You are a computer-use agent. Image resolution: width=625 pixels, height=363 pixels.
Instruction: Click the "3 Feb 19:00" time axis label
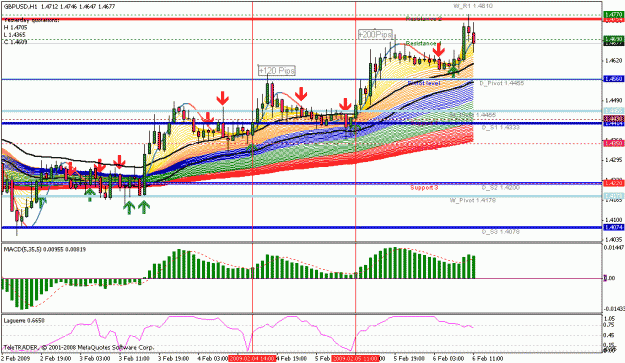(173, 359)
